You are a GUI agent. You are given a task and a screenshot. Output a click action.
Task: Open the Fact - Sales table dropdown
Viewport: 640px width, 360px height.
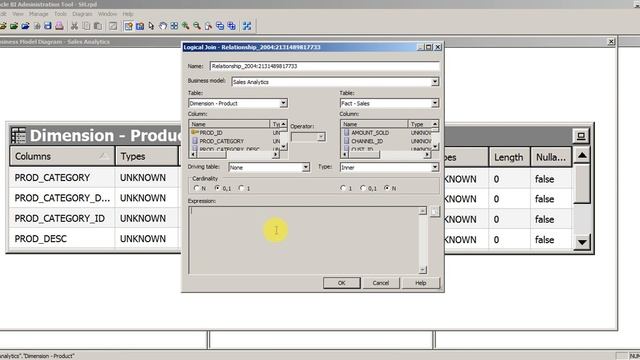pos(435,103)
